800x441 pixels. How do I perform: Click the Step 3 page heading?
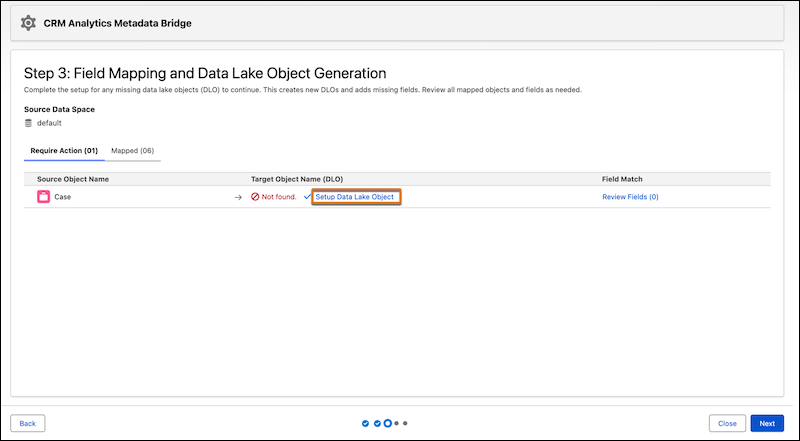point(205,74)
